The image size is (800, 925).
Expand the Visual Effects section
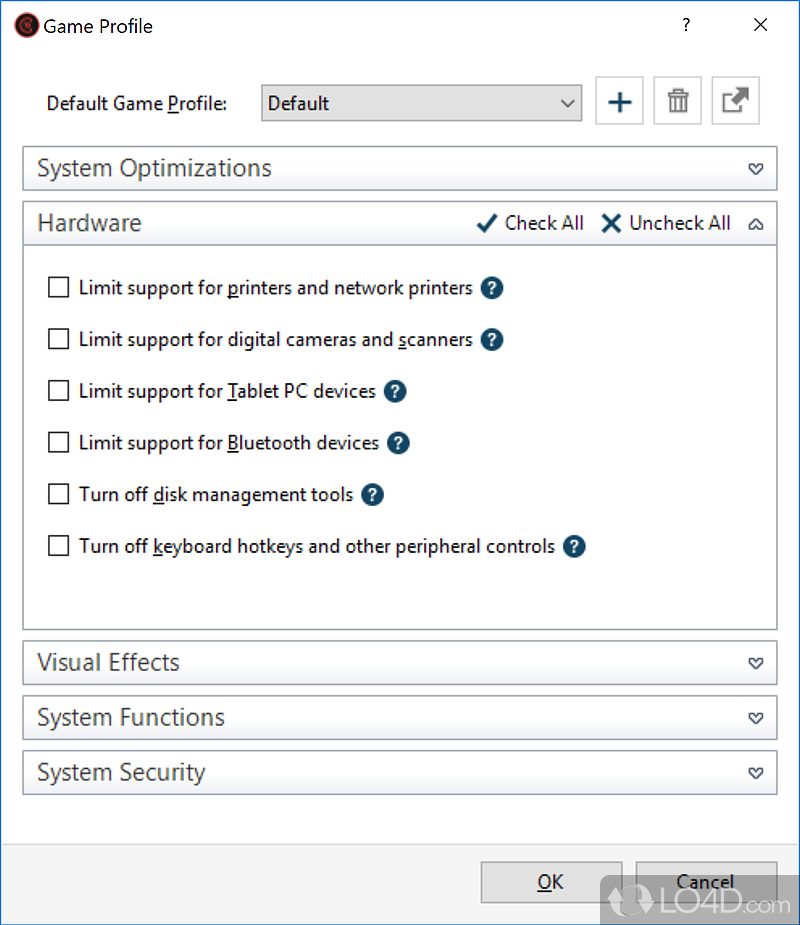[x=756, y=663]
